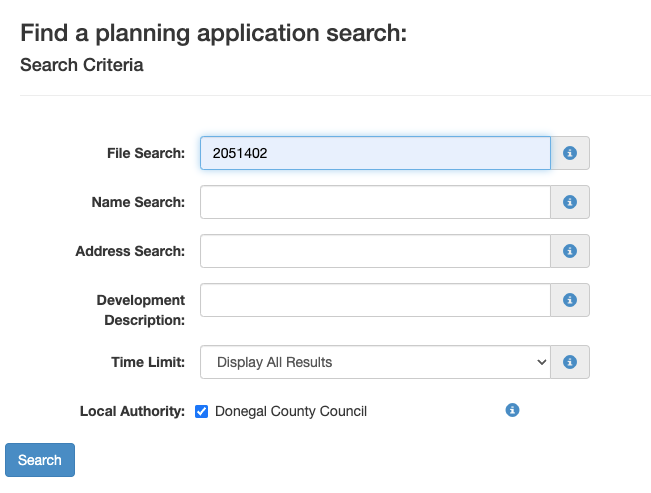Click the "File Search:" label
Viewport: 651px width, 493px height.
(x=146, y=153)
